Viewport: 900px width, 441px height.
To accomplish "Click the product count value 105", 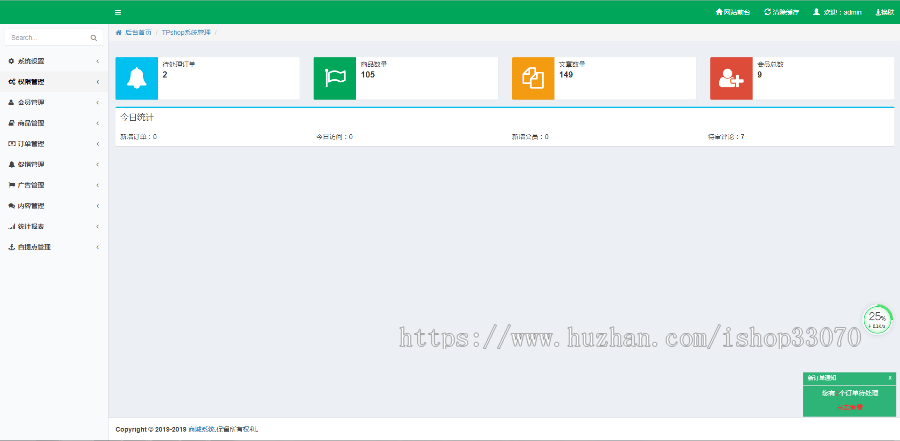I will pyautogui.click(x=368, y=75).
